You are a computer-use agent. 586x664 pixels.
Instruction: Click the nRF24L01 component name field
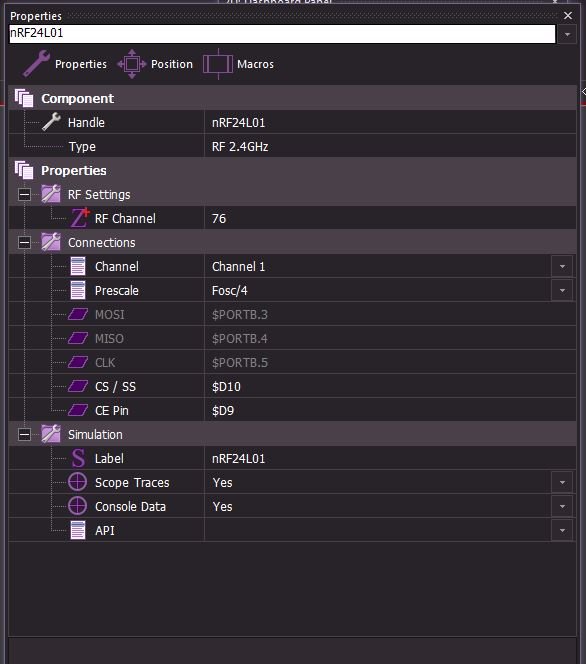coord(282,33)
